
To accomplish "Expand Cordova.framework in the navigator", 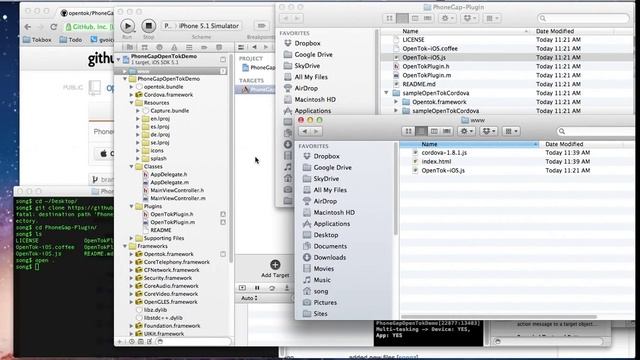I will (131, 95).
